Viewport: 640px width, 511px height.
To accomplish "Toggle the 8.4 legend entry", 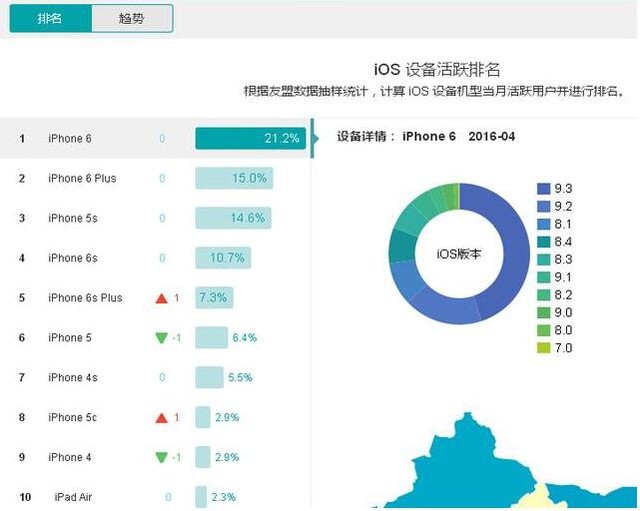I will (555, 241).
